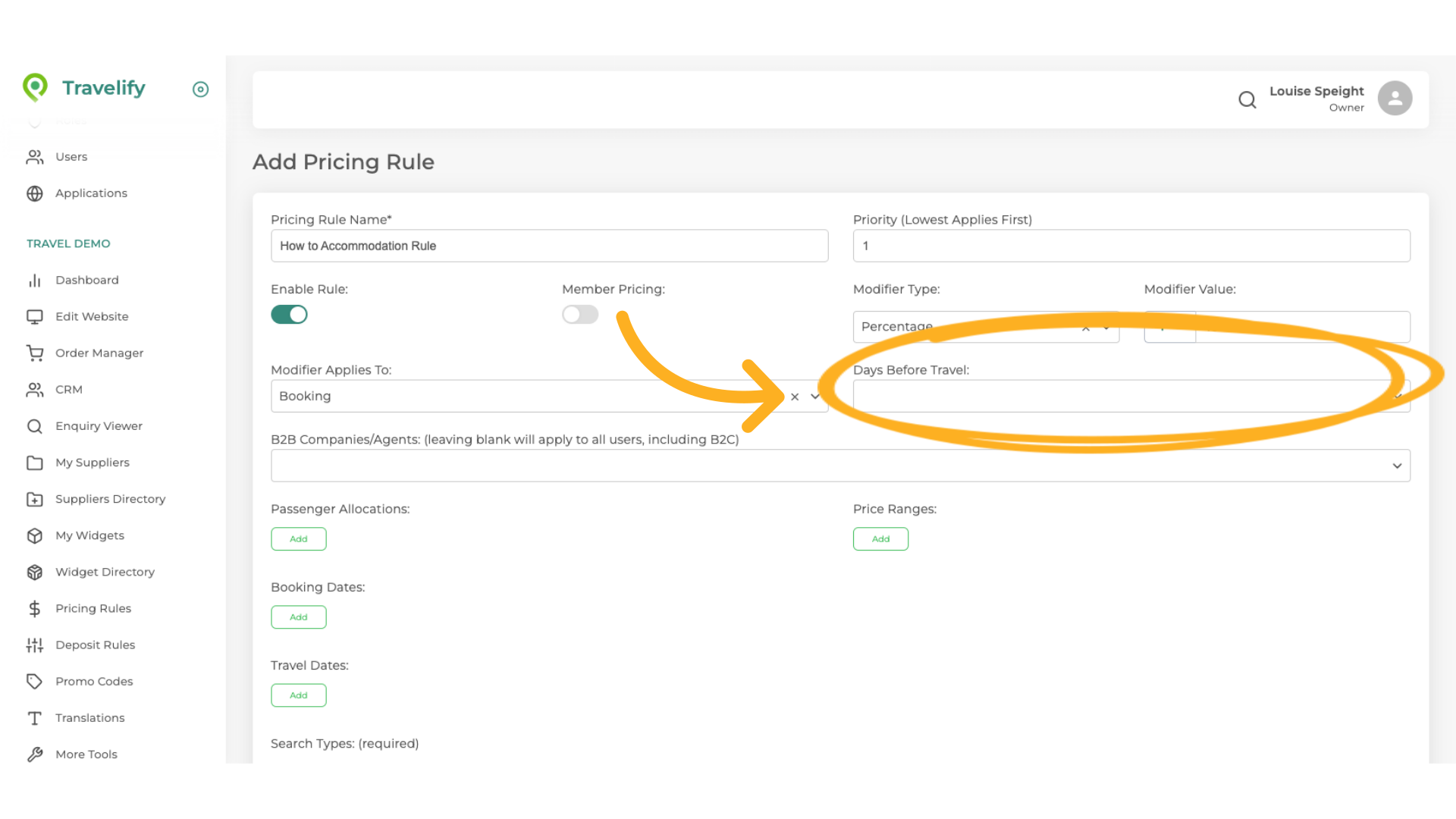
Task: Expand the Modifier Applies To dropdown
Action: coord(815,397)
